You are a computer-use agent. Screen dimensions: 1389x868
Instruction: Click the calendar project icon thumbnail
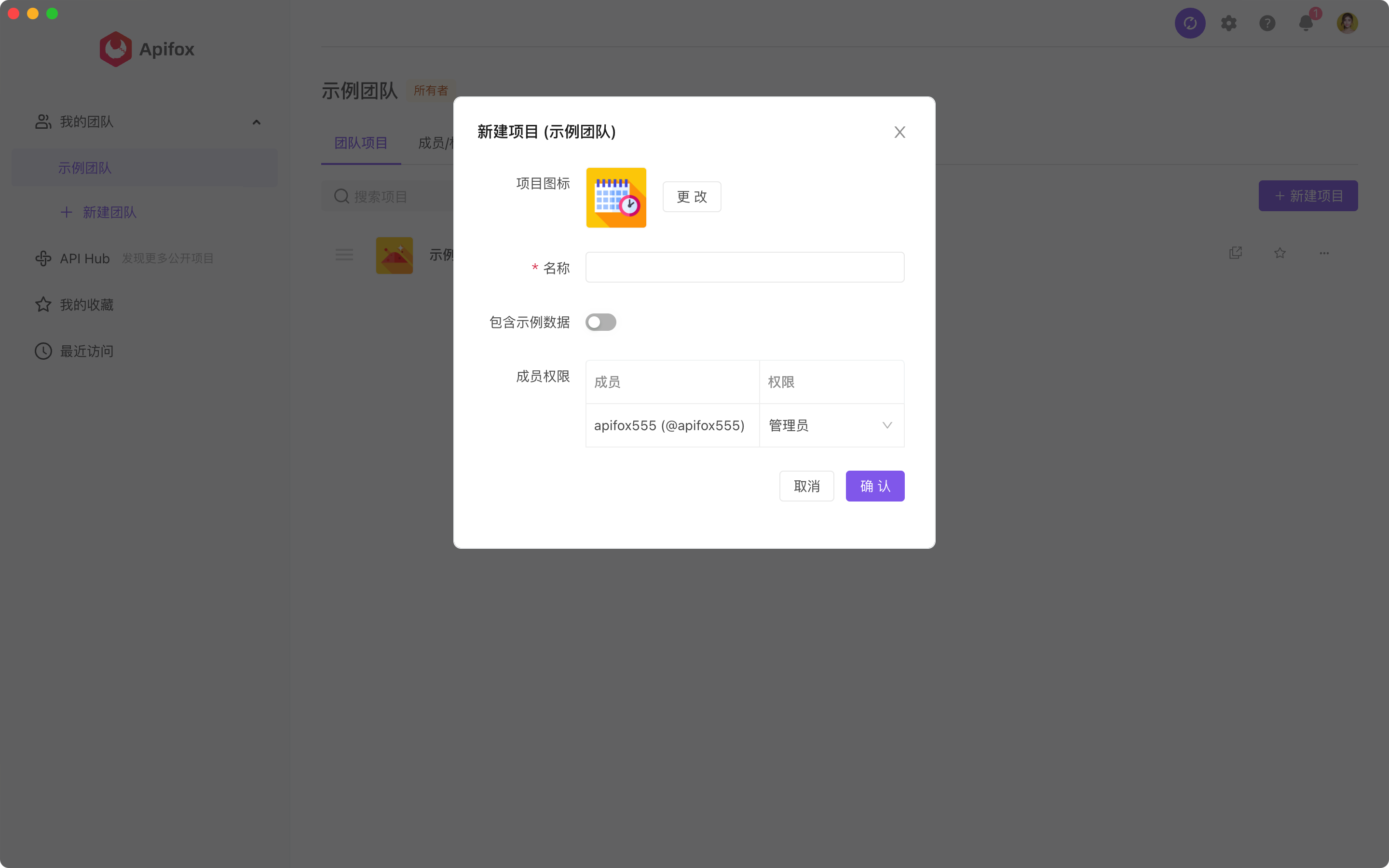tap(616, 198)
